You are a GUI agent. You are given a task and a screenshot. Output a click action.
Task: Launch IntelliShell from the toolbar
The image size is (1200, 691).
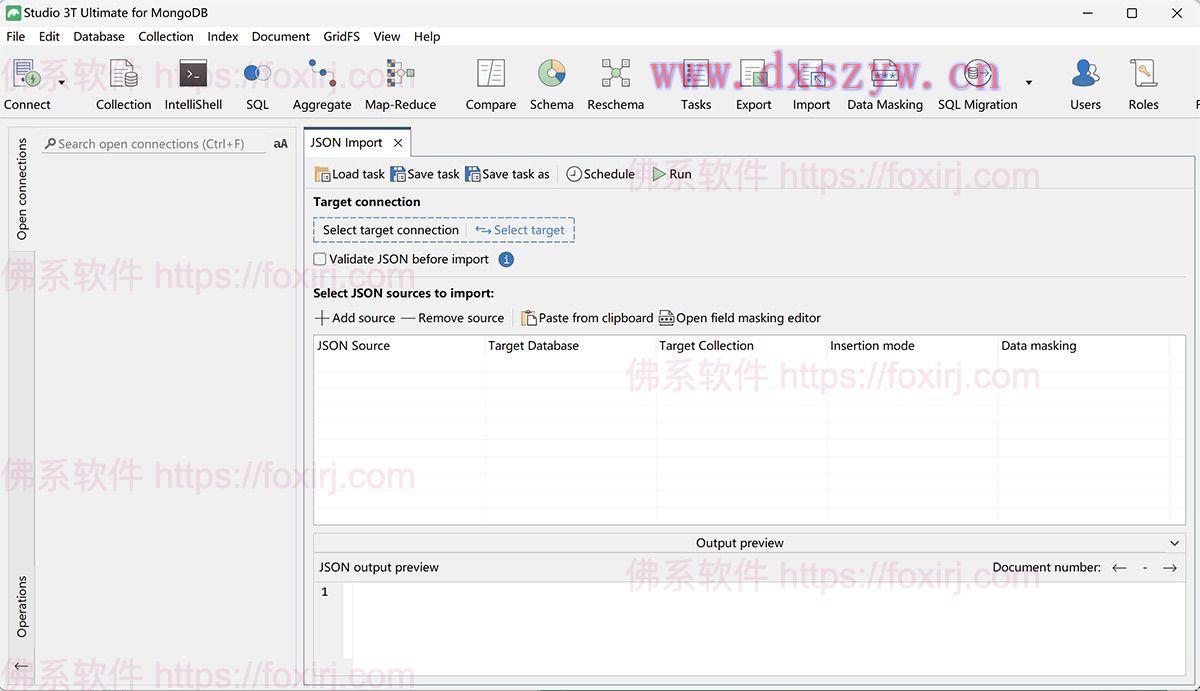(193, 84)
